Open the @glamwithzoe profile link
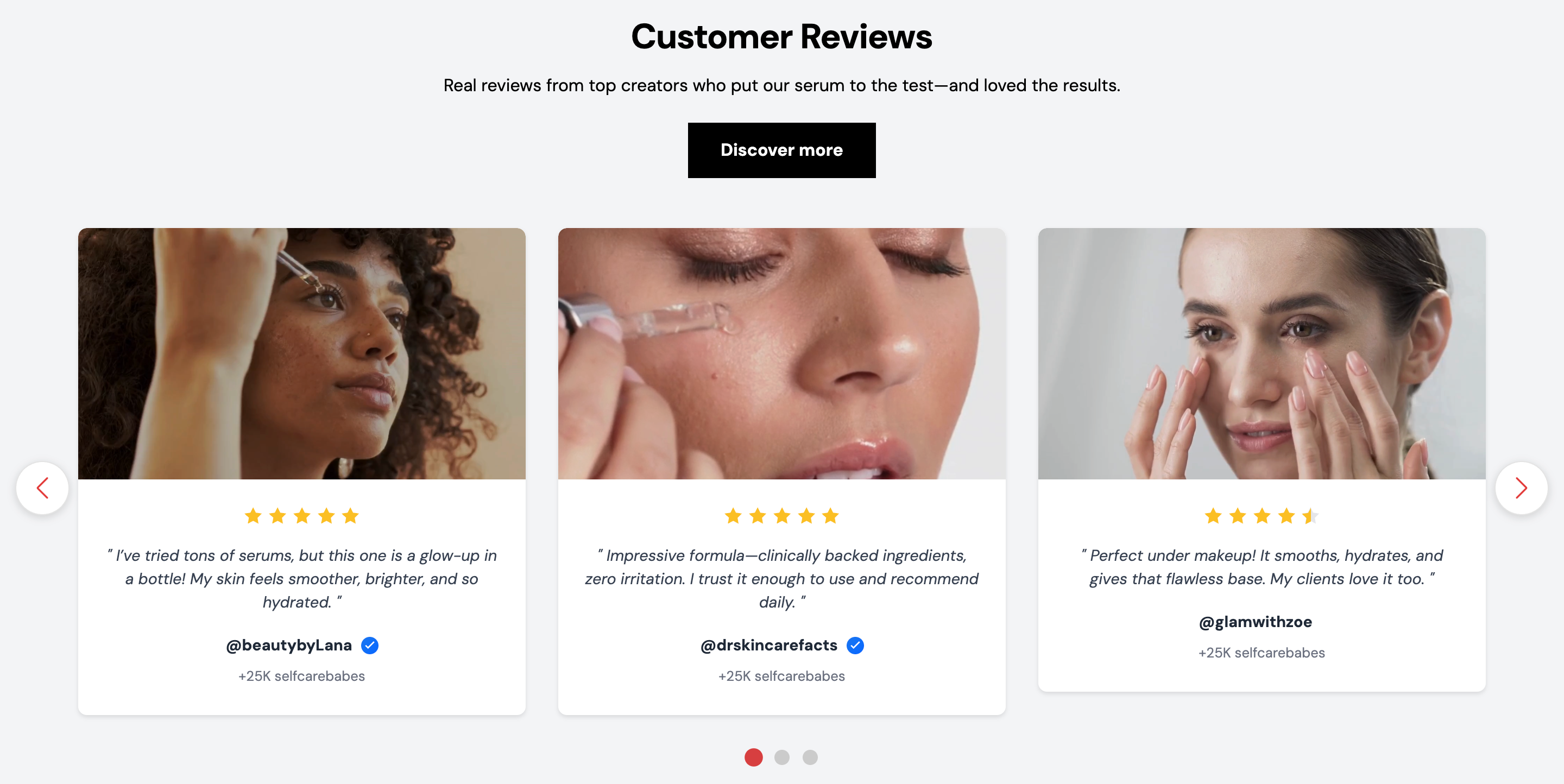The height and width of the screenshot is (784, 1564). pyautogui.click(x=1256, y=622)
